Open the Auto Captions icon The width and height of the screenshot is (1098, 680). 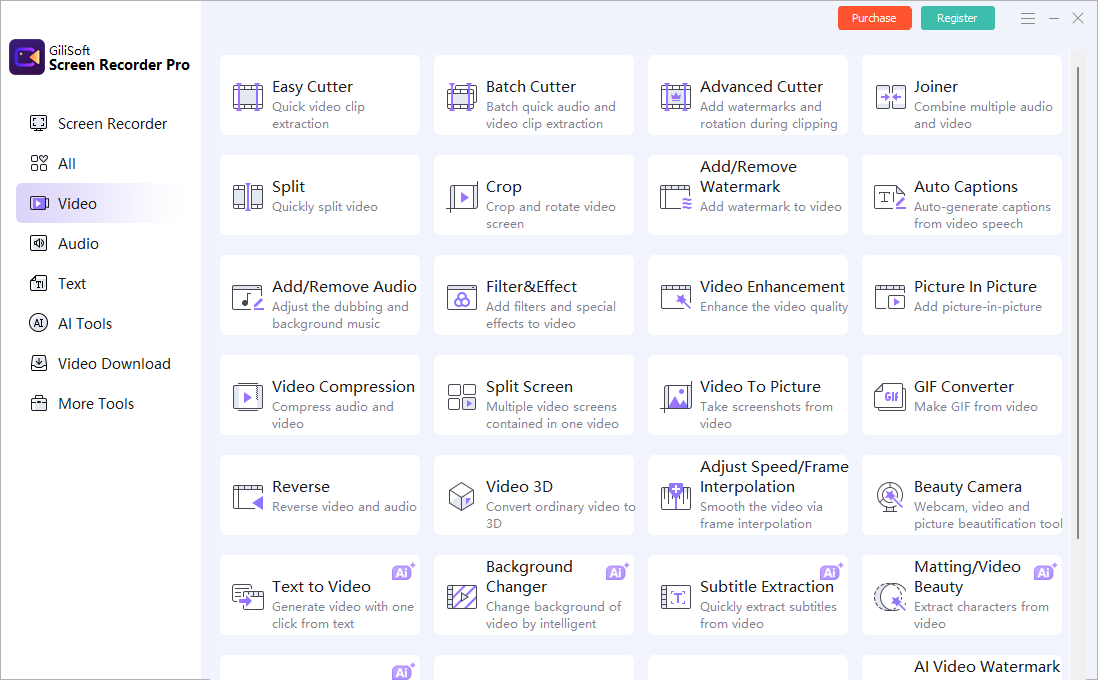coord(890,197)
